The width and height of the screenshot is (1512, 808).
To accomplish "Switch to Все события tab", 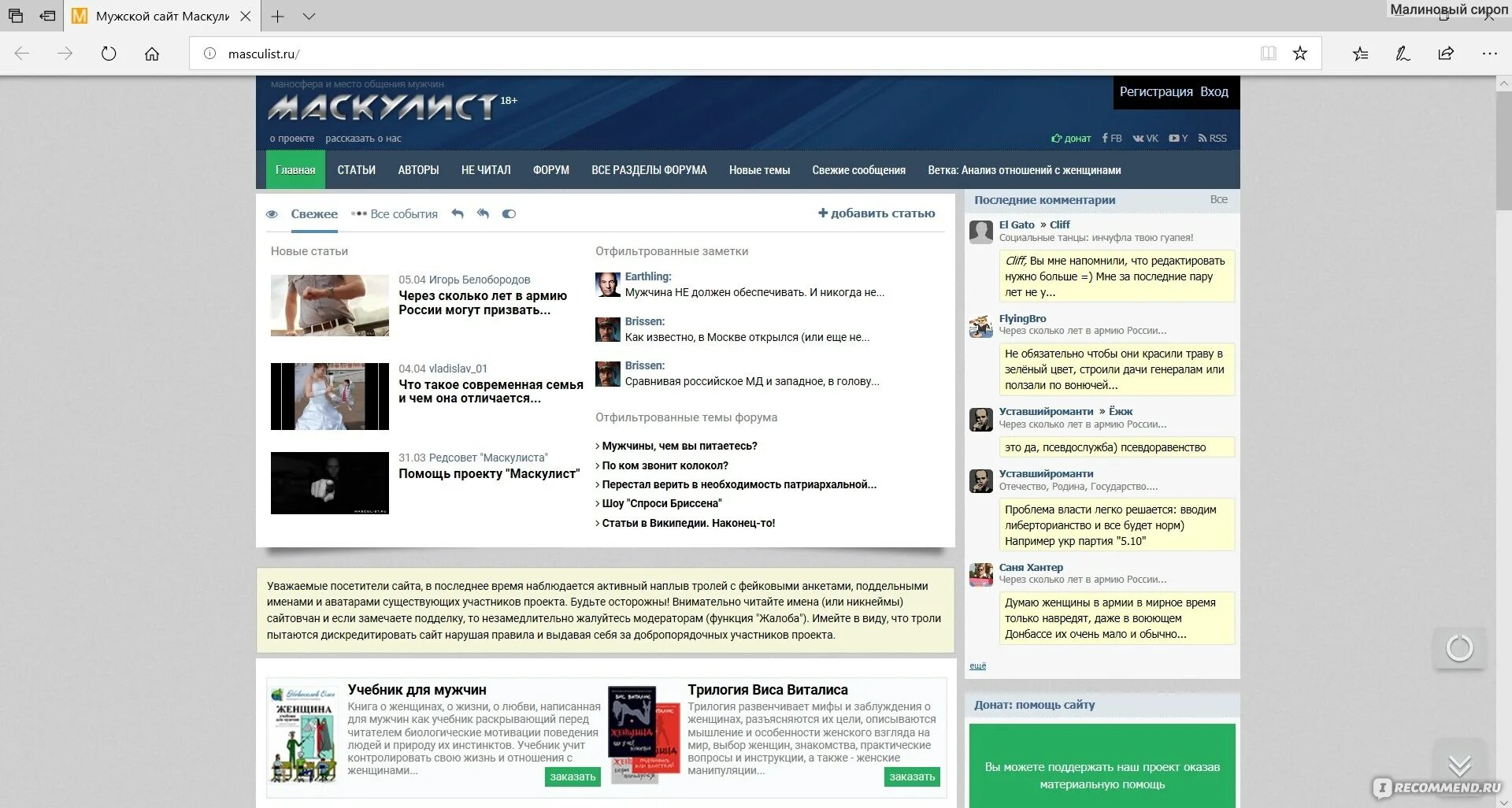I will pyautogui.click(x=395, y=214).
